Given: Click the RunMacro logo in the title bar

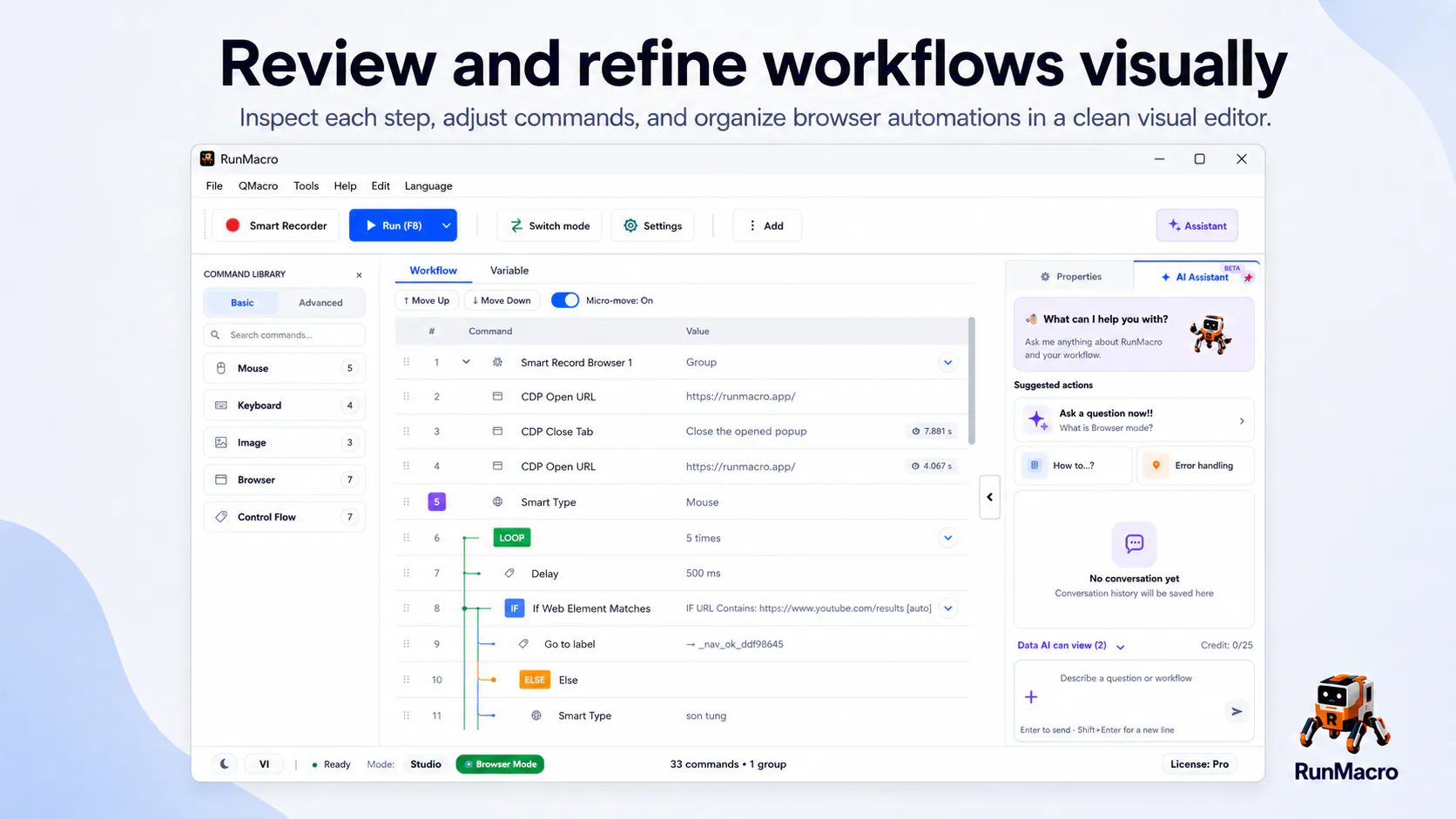Looking at the screenshot, I should point(207,158).
